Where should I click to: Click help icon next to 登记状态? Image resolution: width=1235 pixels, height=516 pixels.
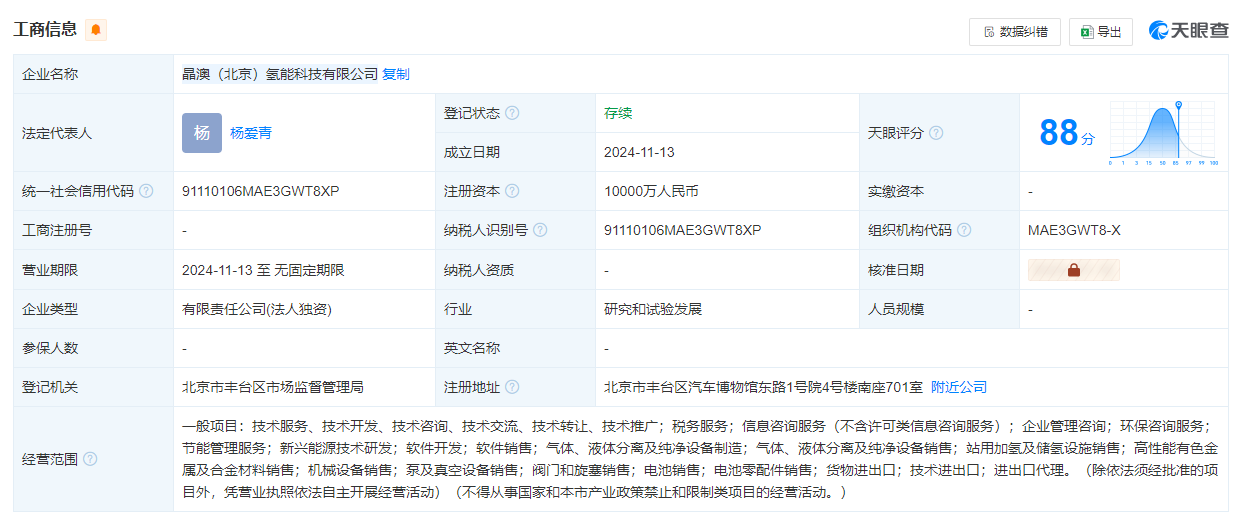click(x=512, y=113)
